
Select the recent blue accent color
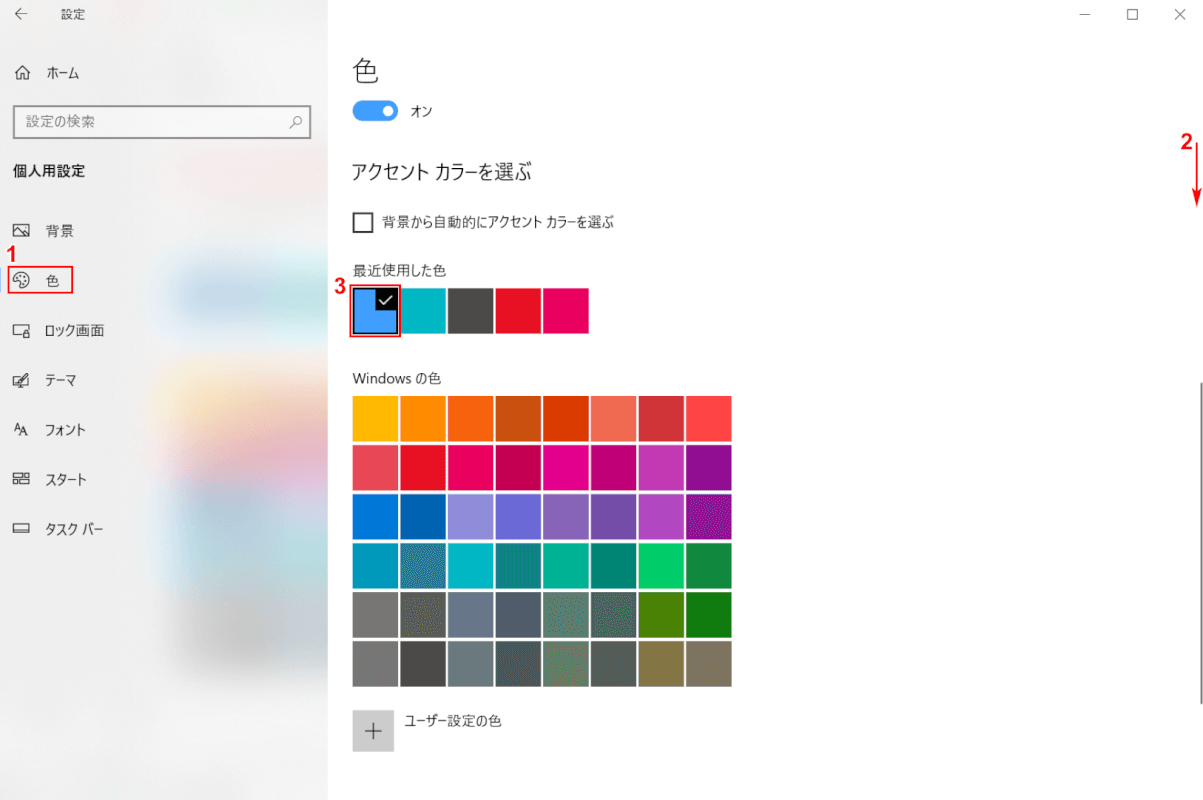click(376, 311)
